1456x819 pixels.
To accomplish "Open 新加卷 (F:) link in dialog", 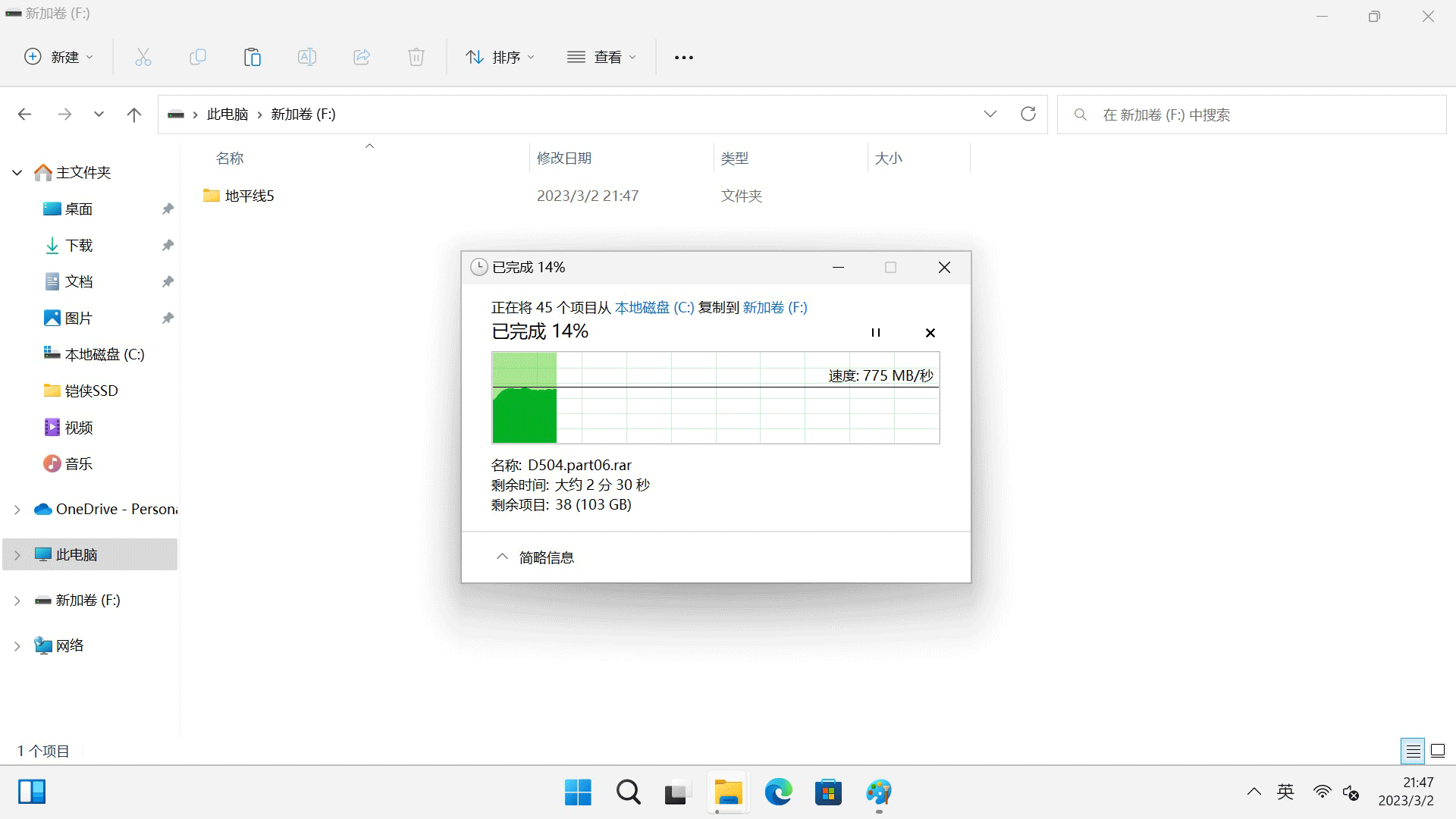I will [775, 307].
